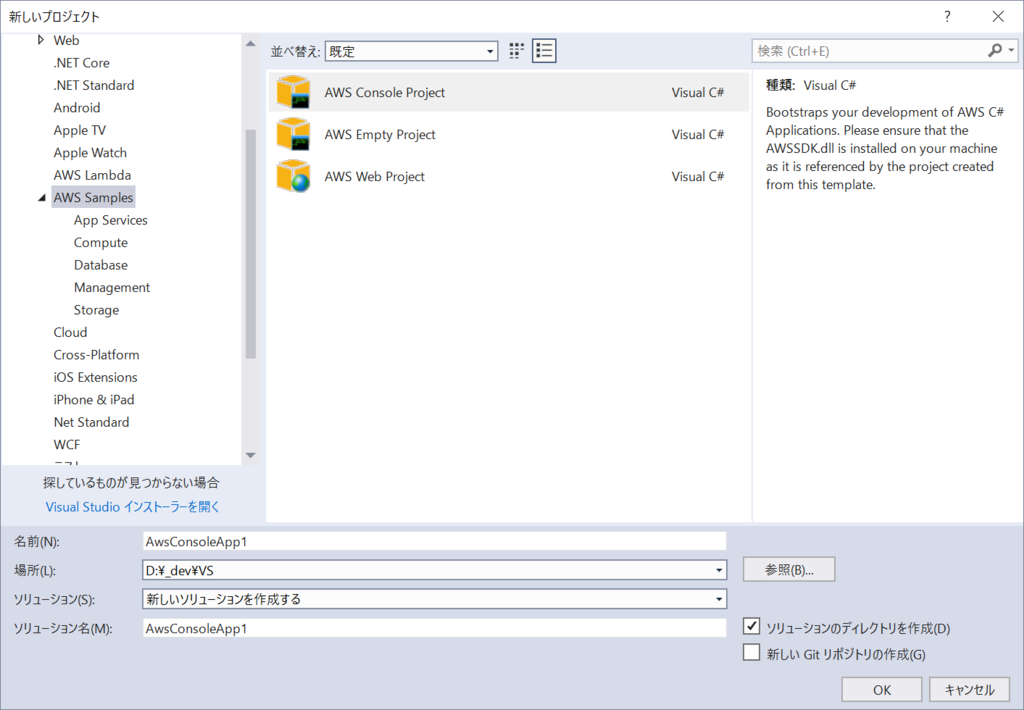The height and width of the screenshot is (710, 1024).
Task: Expand the Web tree node arrow
Action: point(40,40)
